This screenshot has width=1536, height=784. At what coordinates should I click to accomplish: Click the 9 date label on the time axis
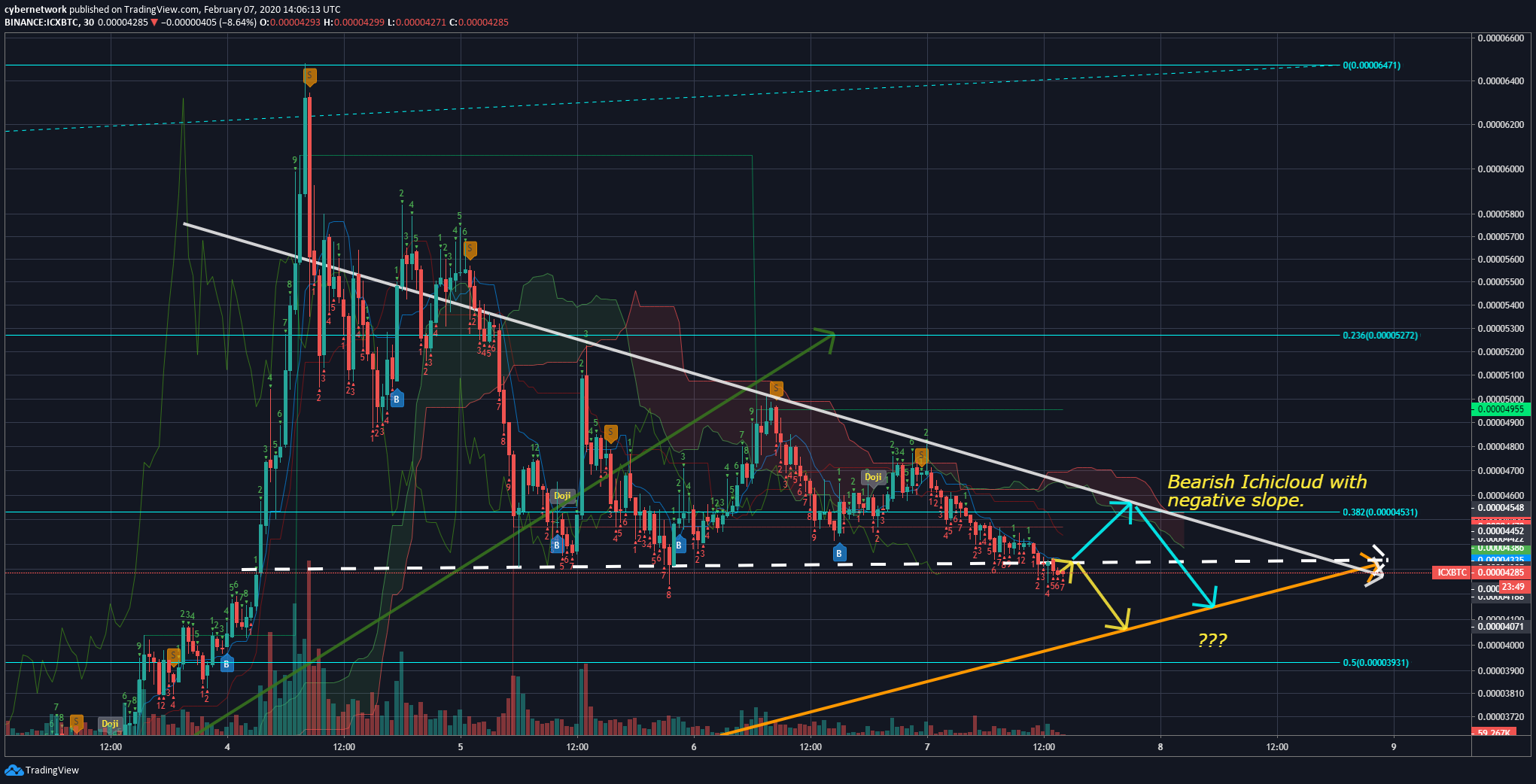pyautogui.click(x=1394, y=747)
